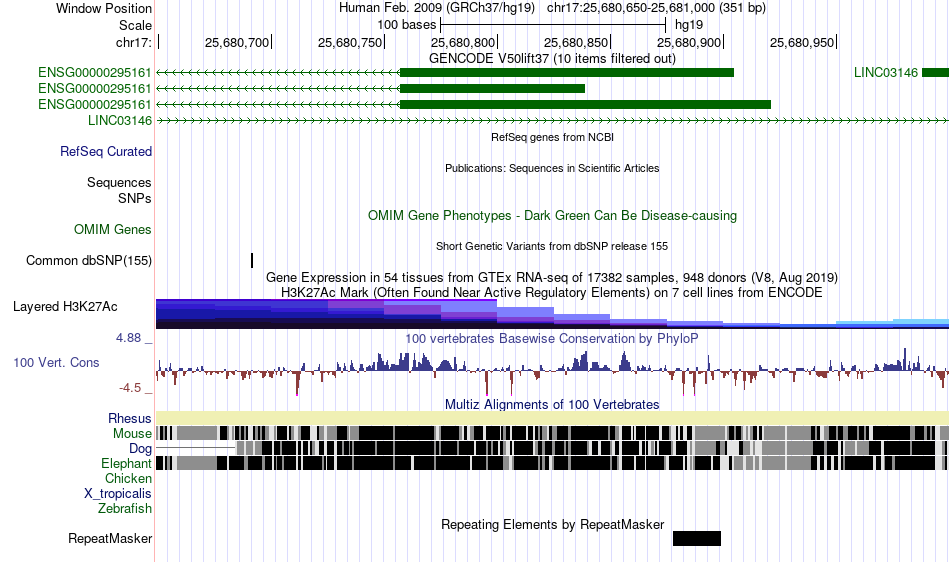This screenshot has height=562, width=950.
Task: Click third ENSG00000295161 transcript label
Action: point(95,104)
